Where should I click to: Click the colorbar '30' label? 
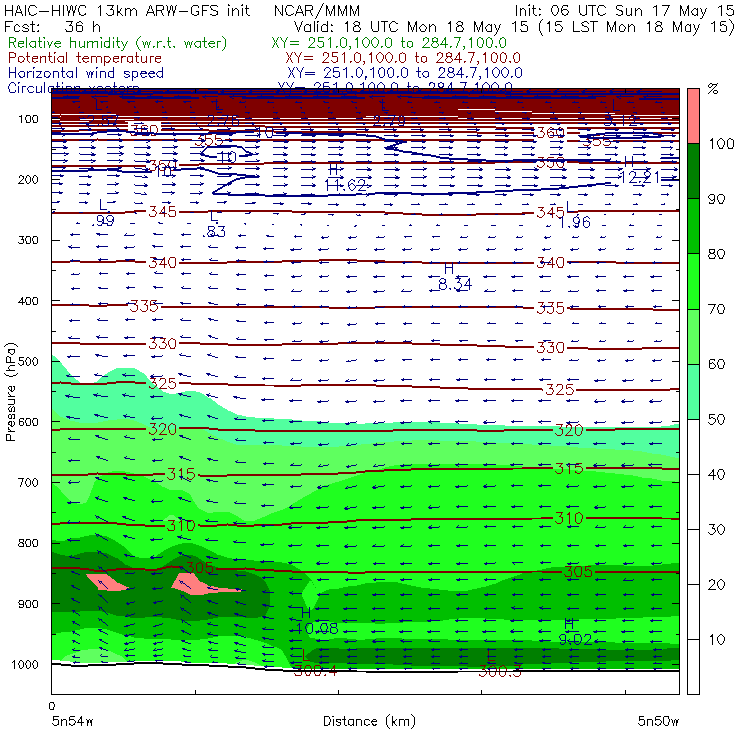click(716, 530)
